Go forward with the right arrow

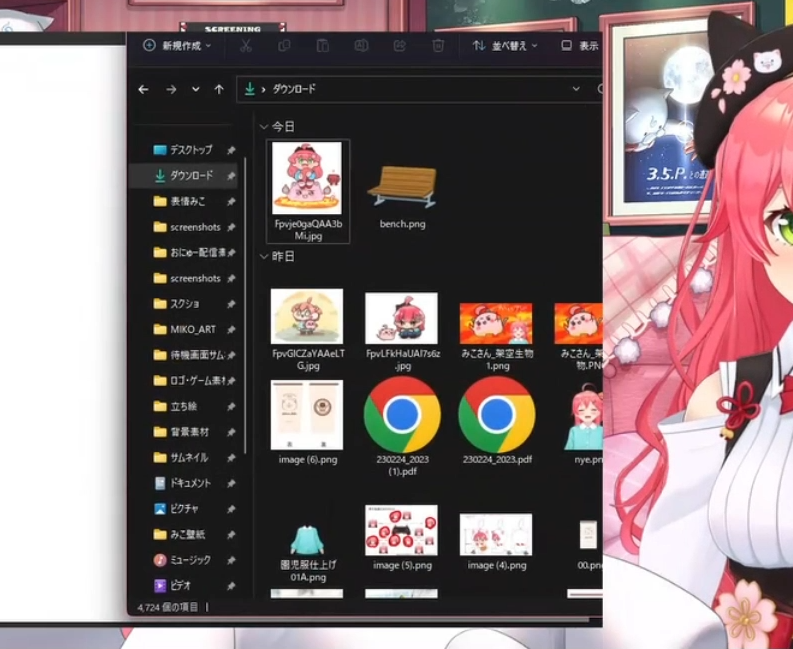[x=171, y=90]
